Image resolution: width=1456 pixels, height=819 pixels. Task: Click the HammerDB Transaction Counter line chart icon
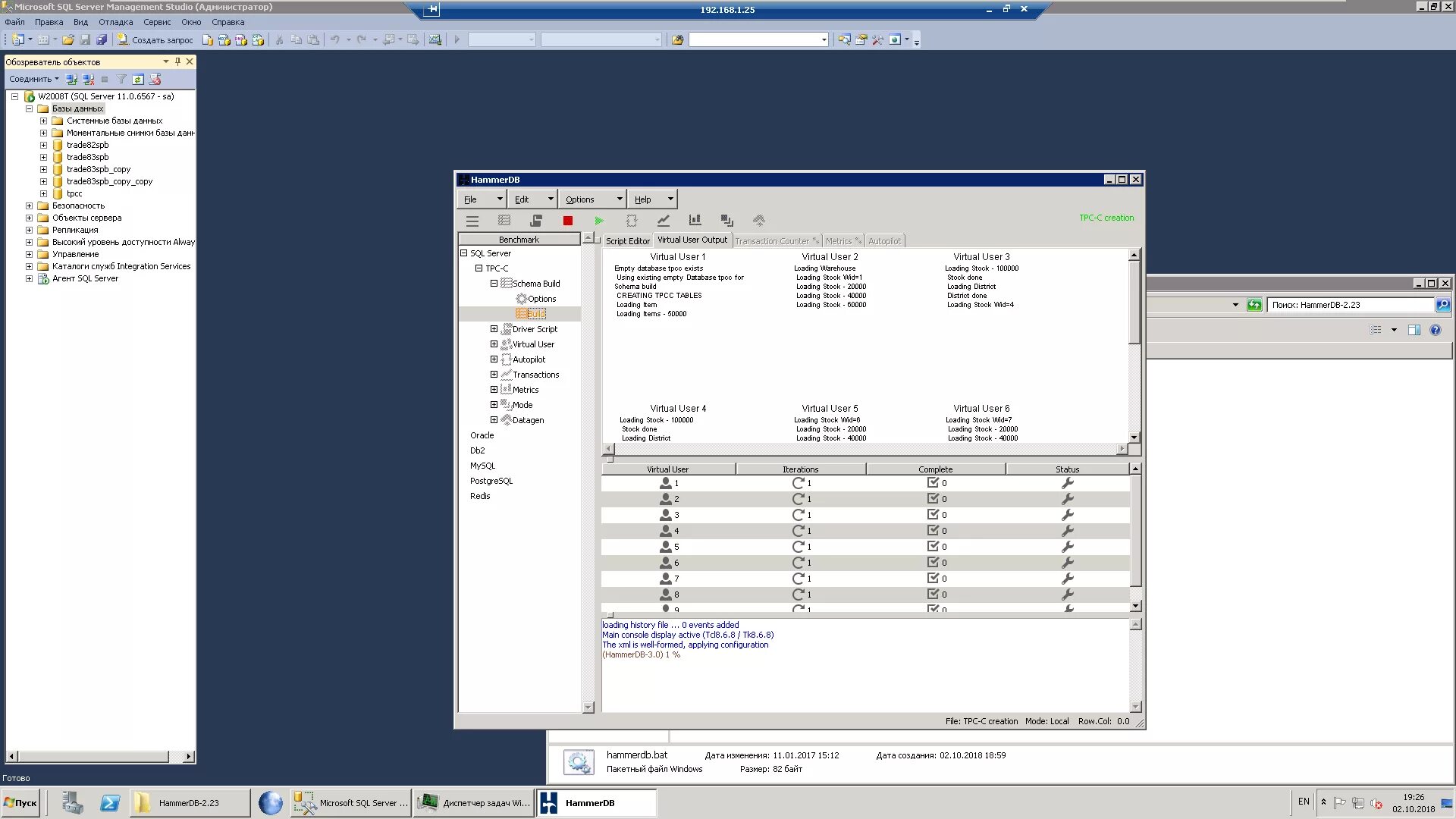tap(664, 221)
